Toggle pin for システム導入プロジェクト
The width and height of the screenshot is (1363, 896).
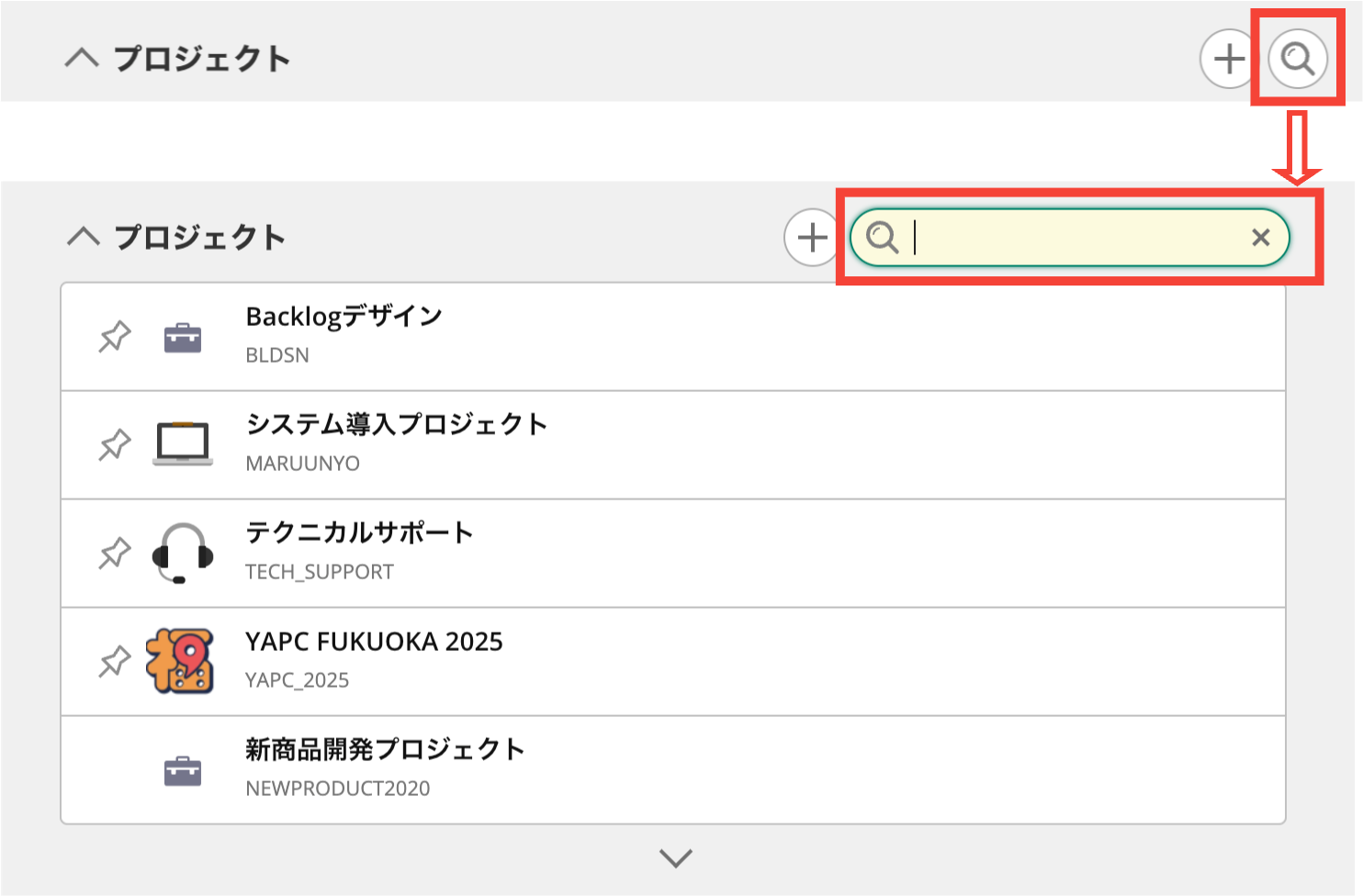(x=115, y=445)
